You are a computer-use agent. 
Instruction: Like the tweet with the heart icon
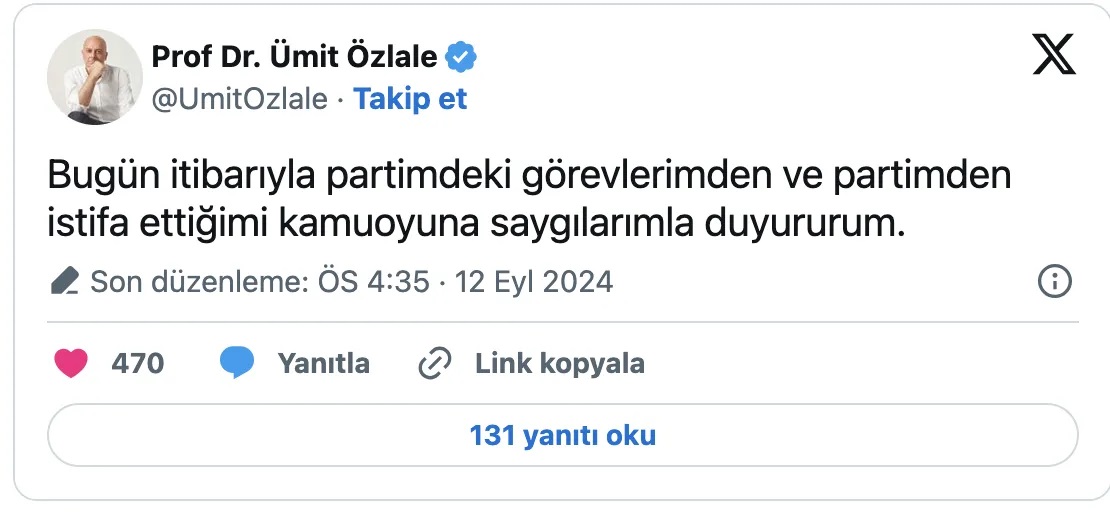click(71, 363)
